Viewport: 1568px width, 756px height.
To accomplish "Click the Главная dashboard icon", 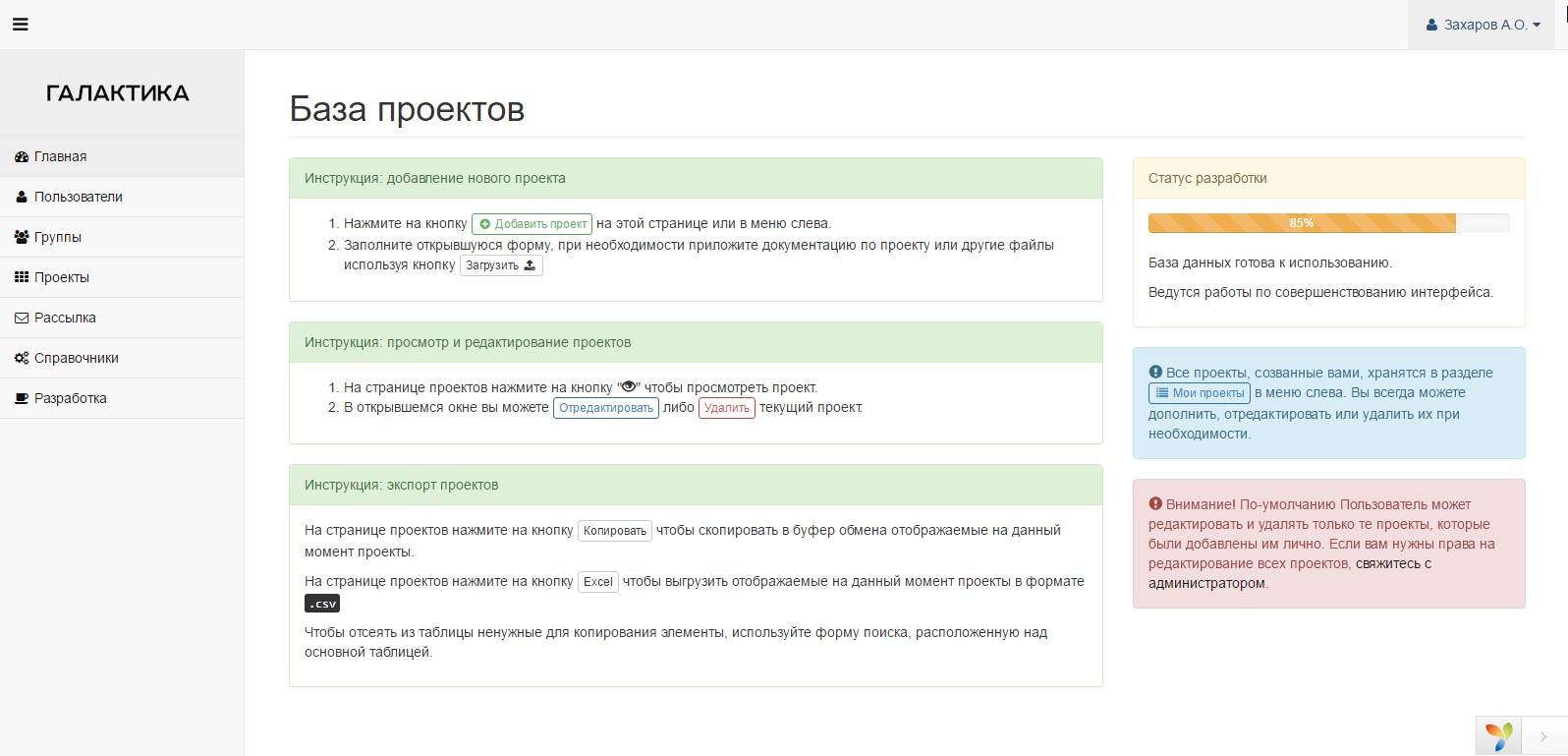I will click(22, 157).
